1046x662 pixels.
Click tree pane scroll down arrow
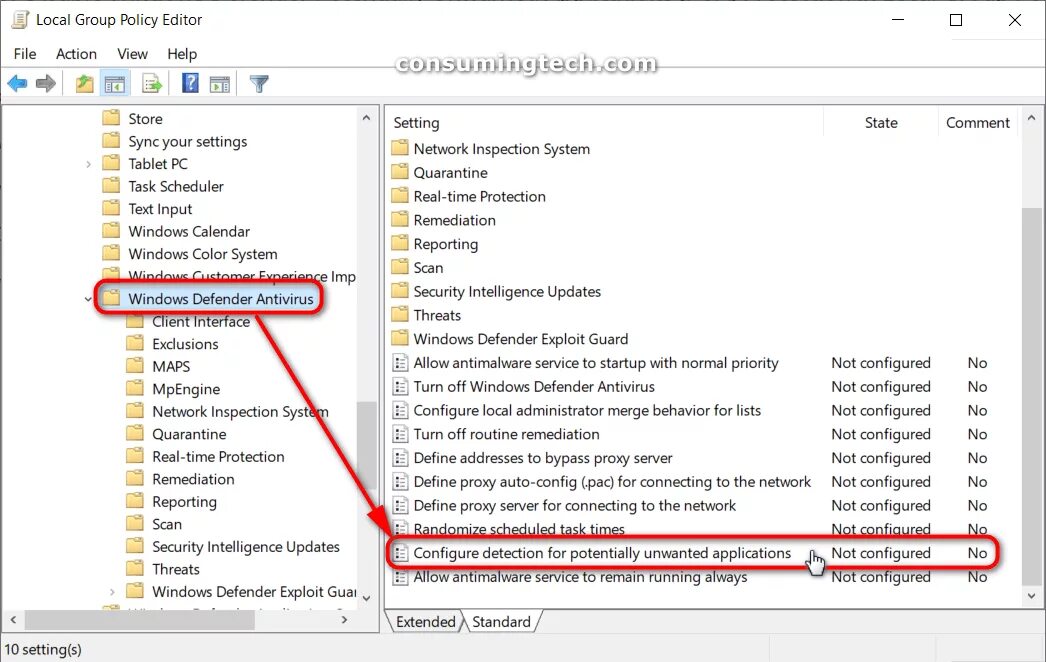[x=366, y=598]
